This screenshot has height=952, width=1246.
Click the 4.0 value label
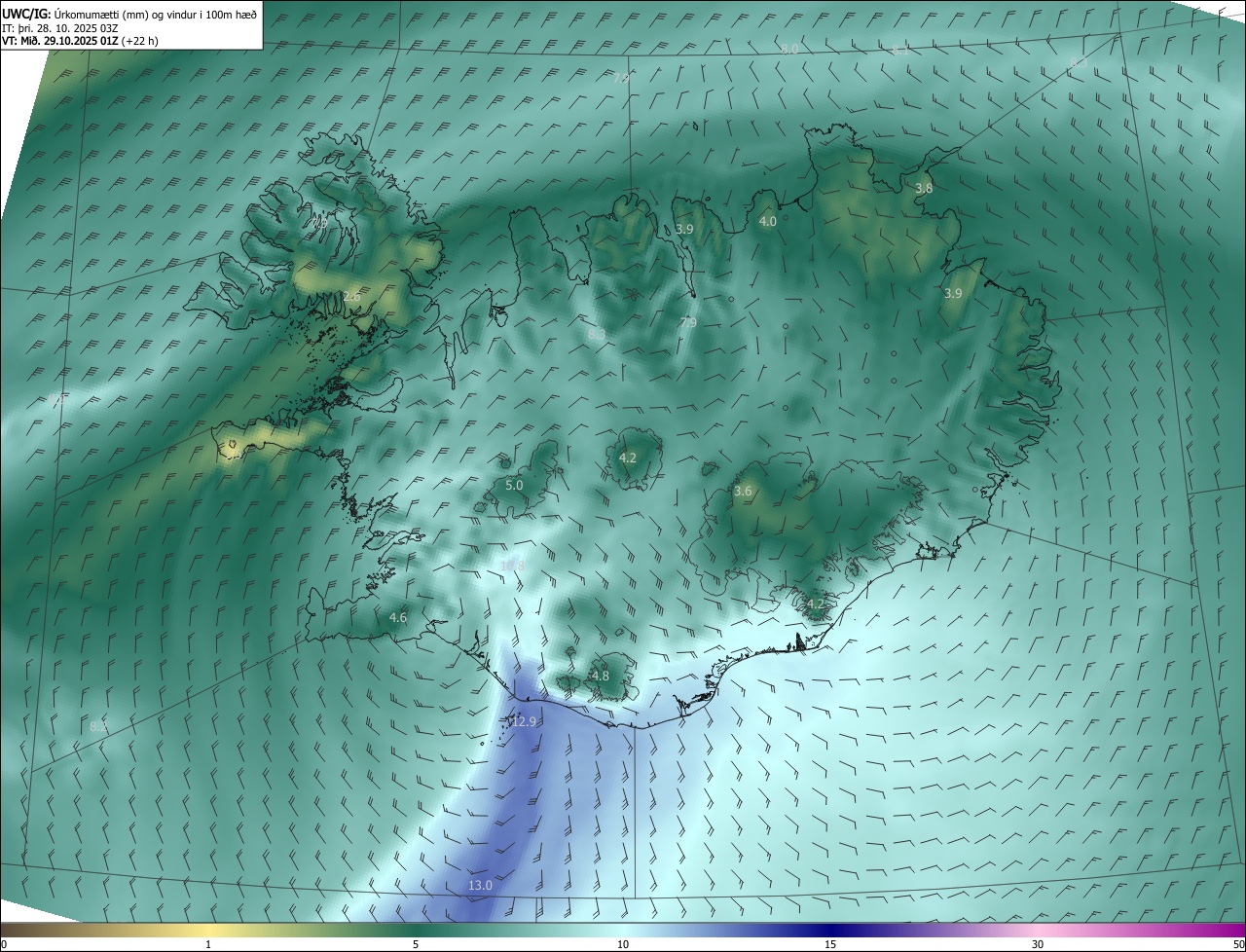[x=767, y=222]
